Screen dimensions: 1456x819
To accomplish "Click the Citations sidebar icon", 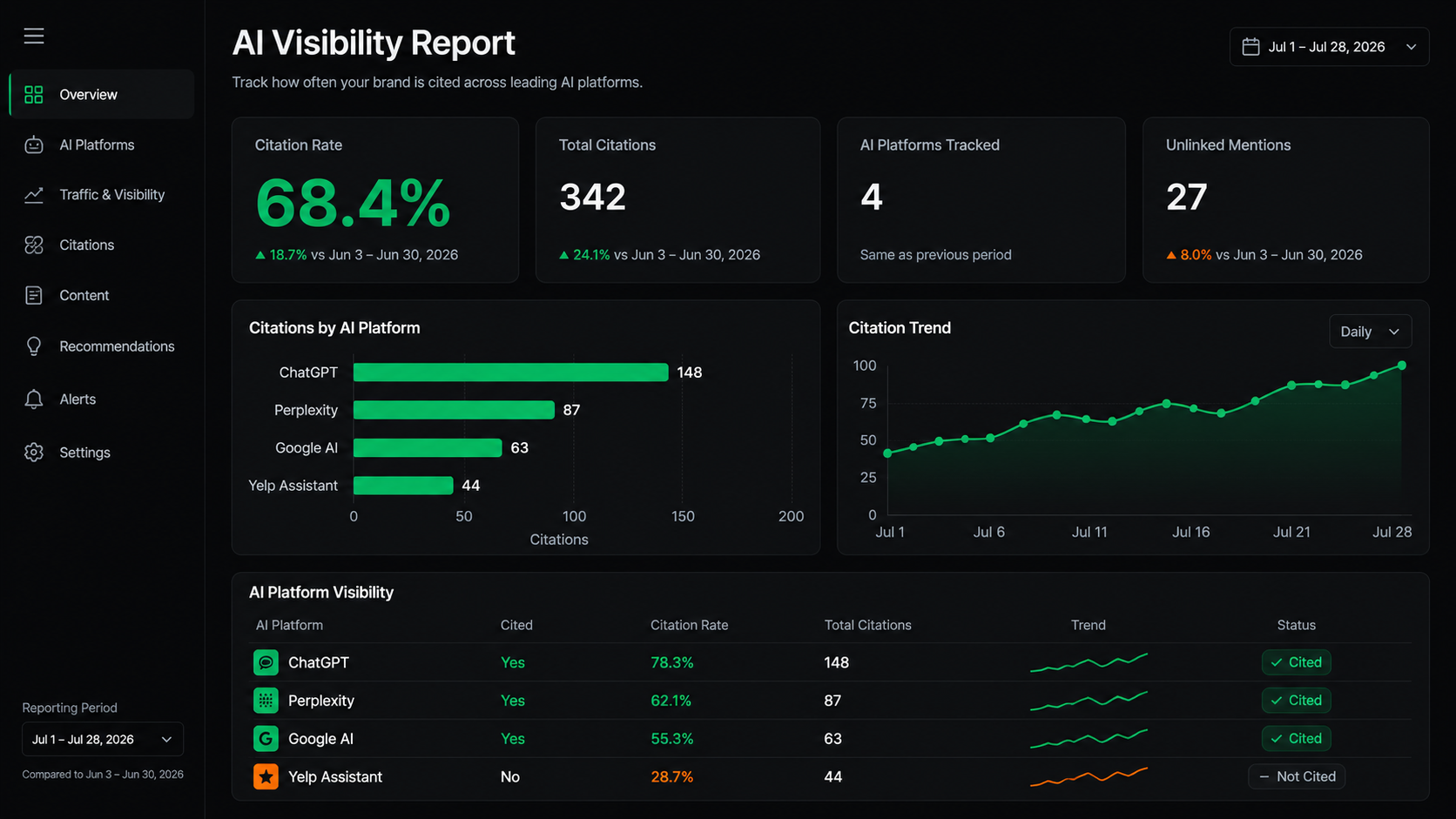I will pyautogui.click(x=34, y=245).
